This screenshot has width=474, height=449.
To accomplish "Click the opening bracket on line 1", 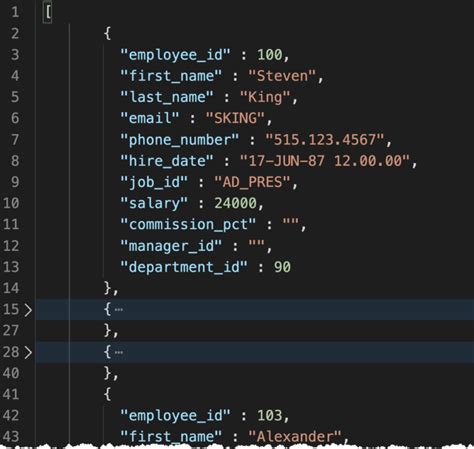I will (48, 12).
